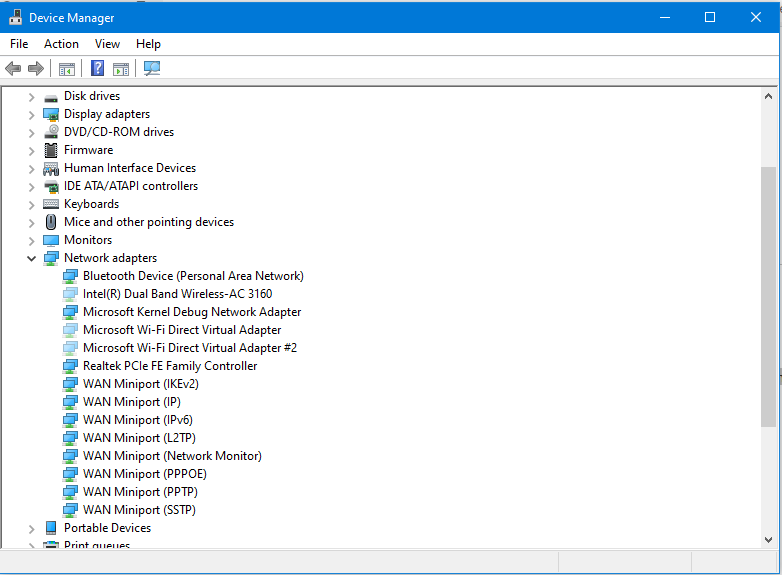Expand the Firmware node

pos(31,151)
